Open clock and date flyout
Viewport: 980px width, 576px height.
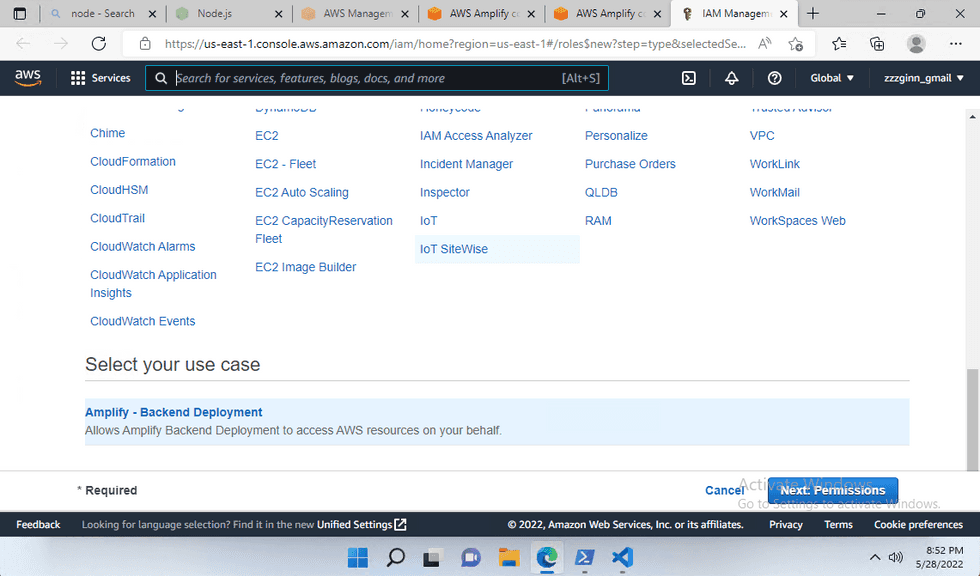point(939,557)
